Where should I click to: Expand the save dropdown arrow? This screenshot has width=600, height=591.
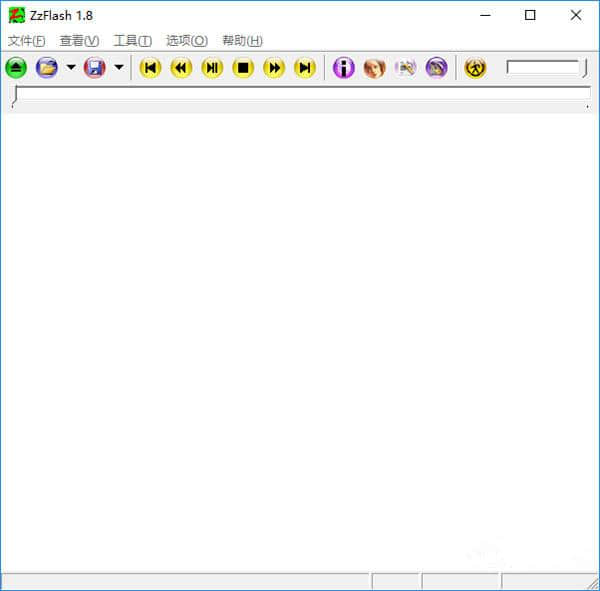click(119, 68)
